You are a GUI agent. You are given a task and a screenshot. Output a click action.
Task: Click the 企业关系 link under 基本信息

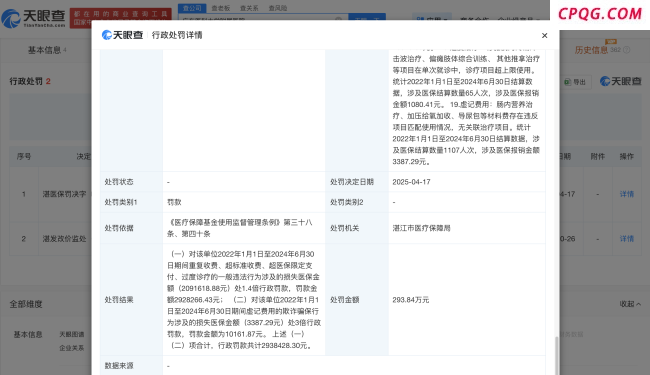(x=71, y=348)
